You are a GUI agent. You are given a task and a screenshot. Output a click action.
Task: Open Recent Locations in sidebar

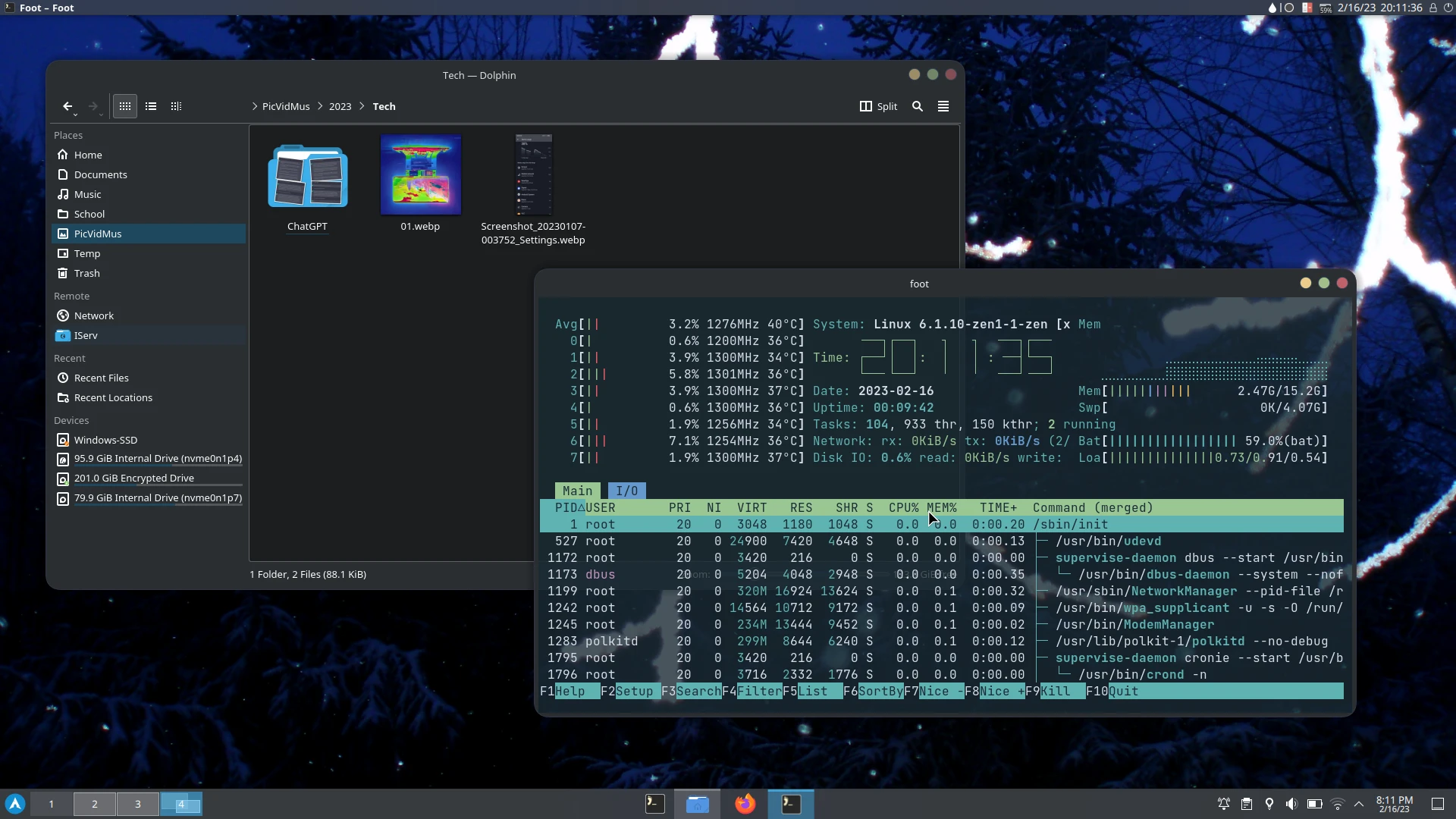[x=149, y=397]
